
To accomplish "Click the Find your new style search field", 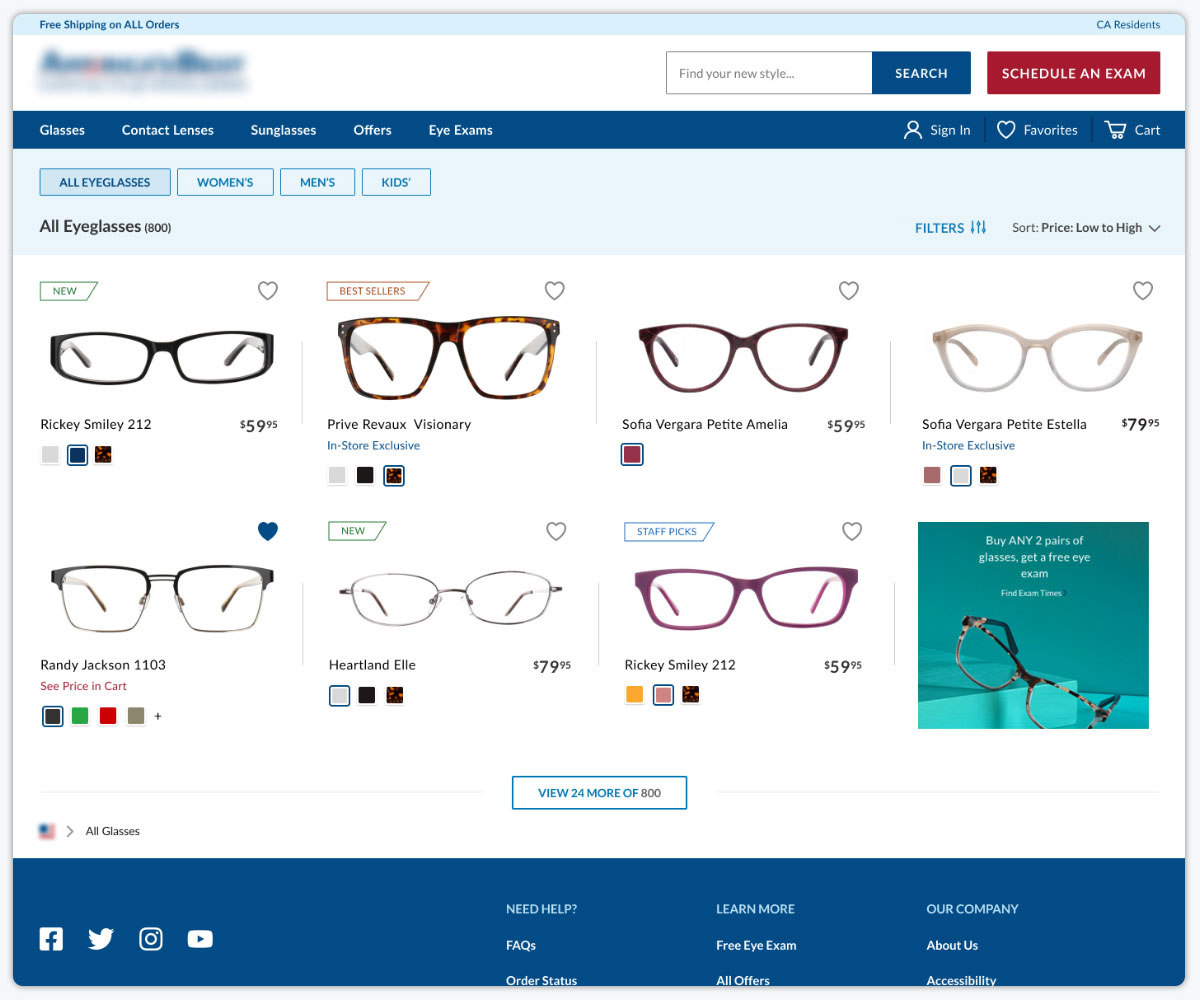I will tap(768, 72).
